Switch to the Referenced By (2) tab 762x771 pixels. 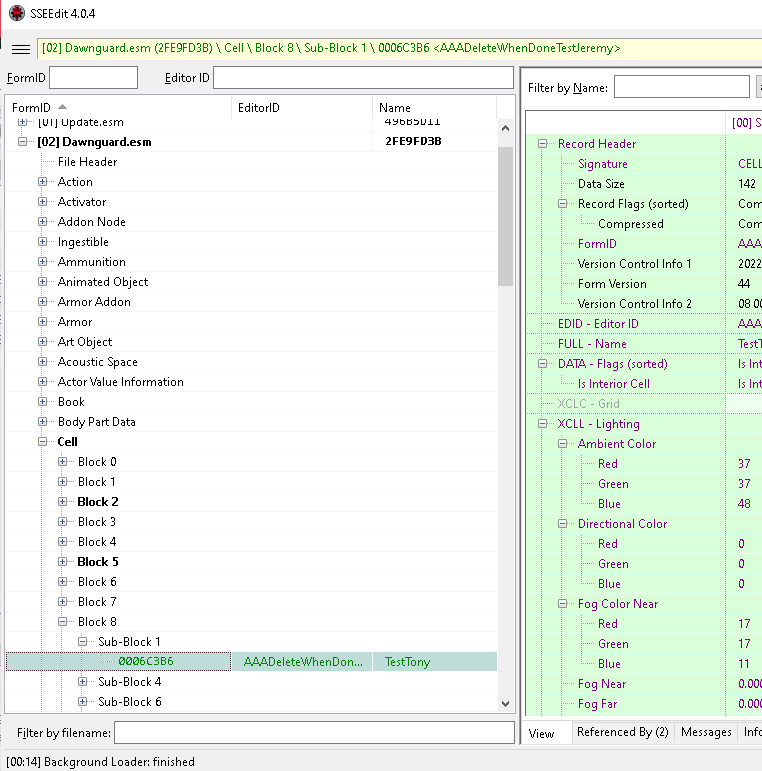[x=622, y=732]
